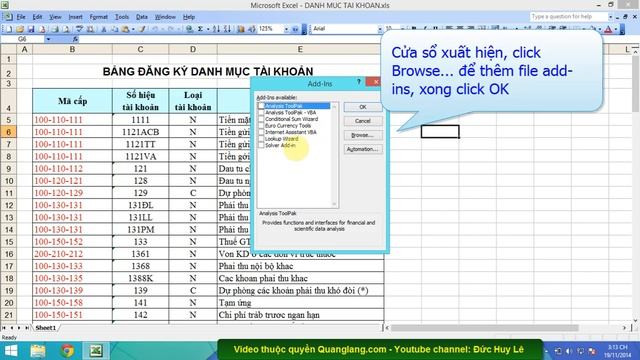Click the Save floppy disk icon

pos(31,29)
